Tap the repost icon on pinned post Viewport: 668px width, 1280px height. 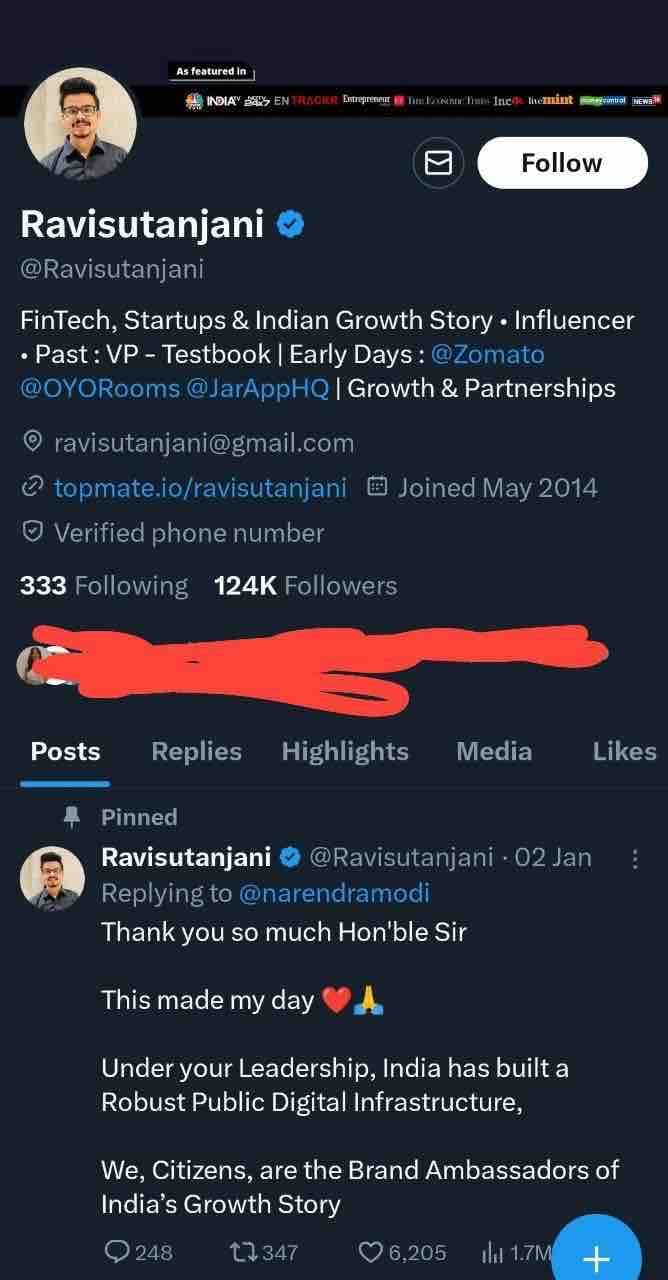243,1252
